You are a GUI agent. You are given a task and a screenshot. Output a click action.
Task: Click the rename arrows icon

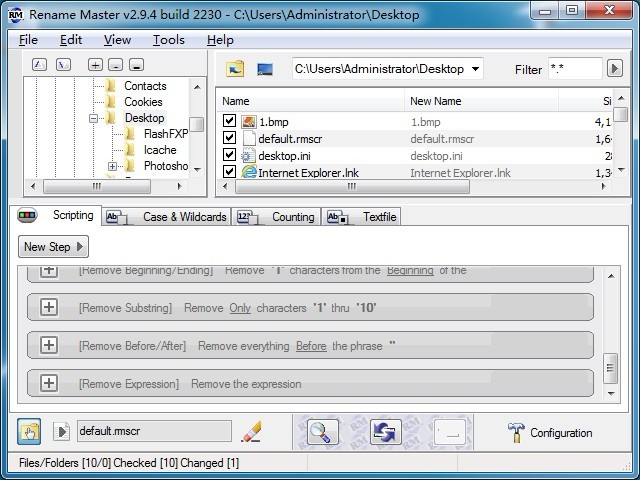(385, 432)
